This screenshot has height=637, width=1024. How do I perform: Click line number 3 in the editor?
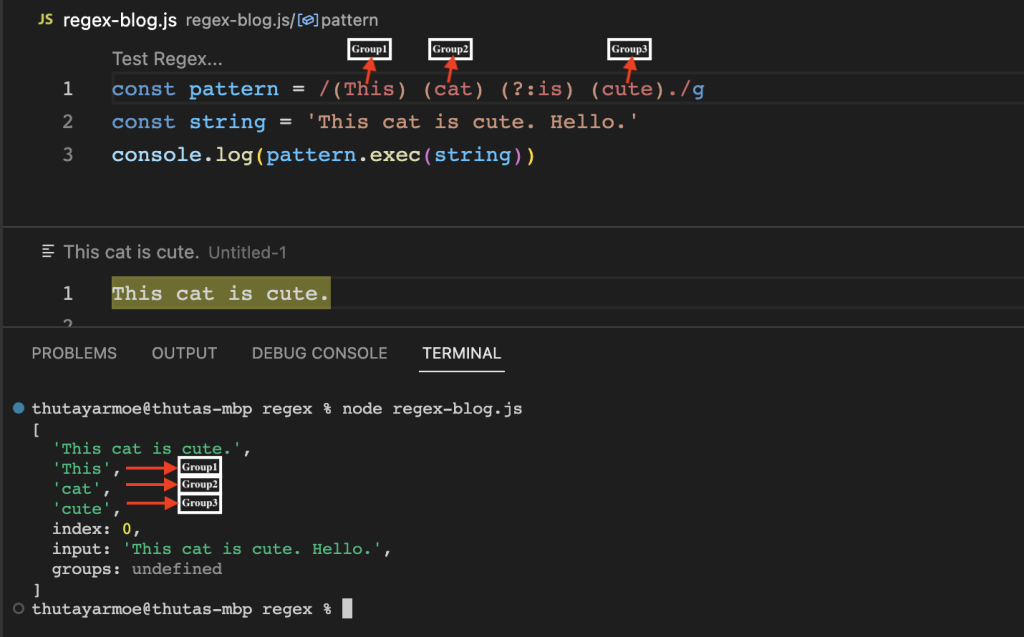[67, 154]
